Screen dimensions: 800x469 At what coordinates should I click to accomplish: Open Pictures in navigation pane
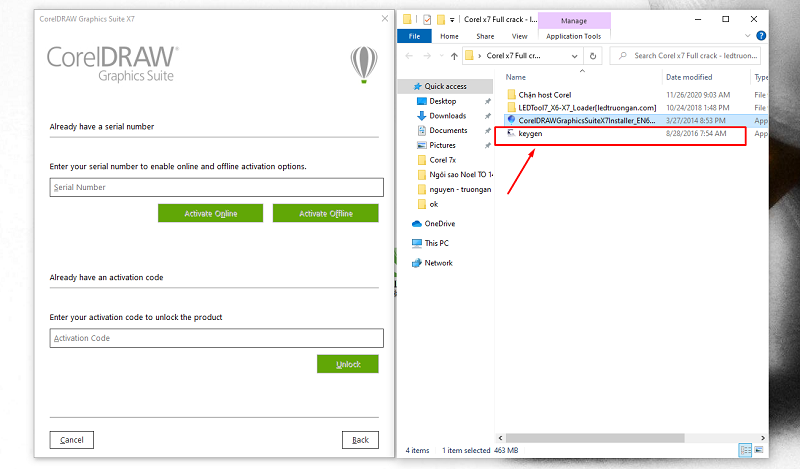click(x=442, y=145)
